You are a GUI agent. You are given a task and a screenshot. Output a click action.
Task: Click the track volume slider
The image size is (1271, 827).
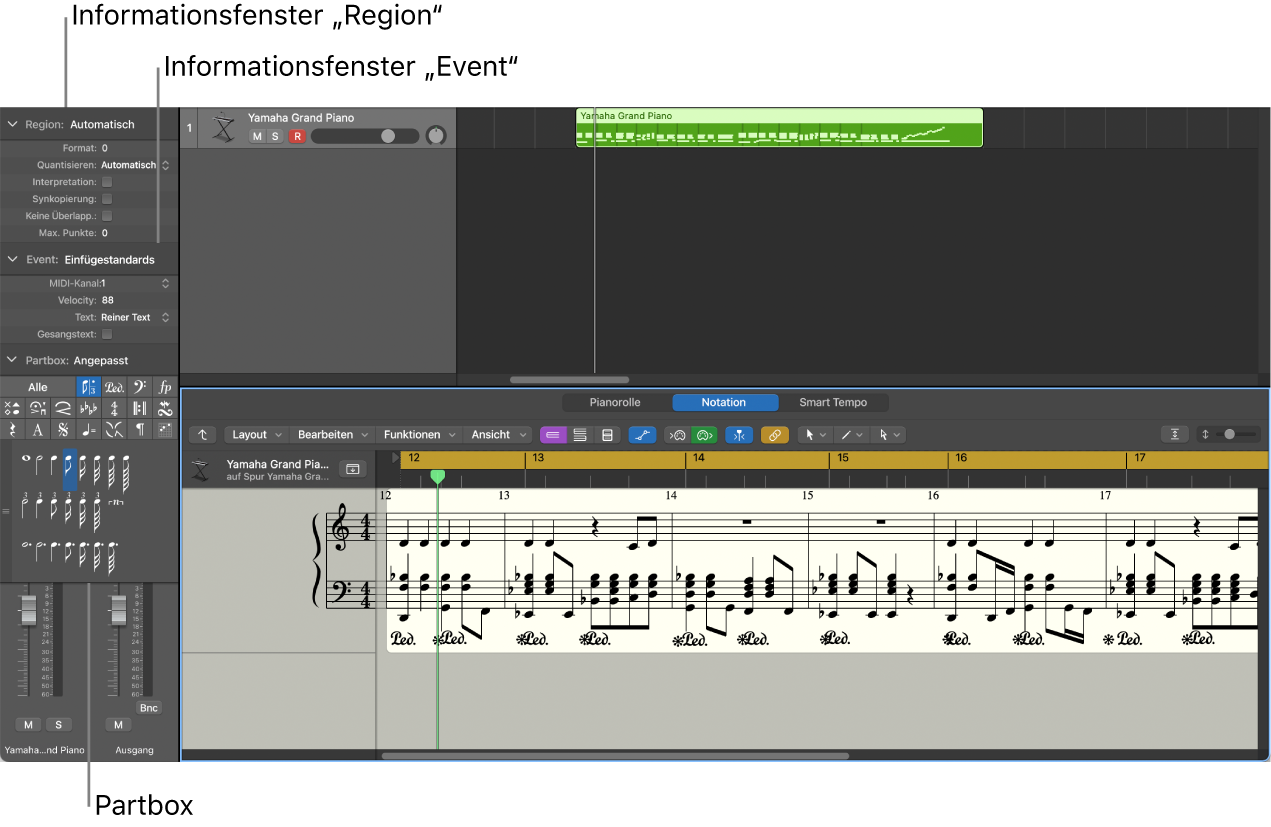365,136
